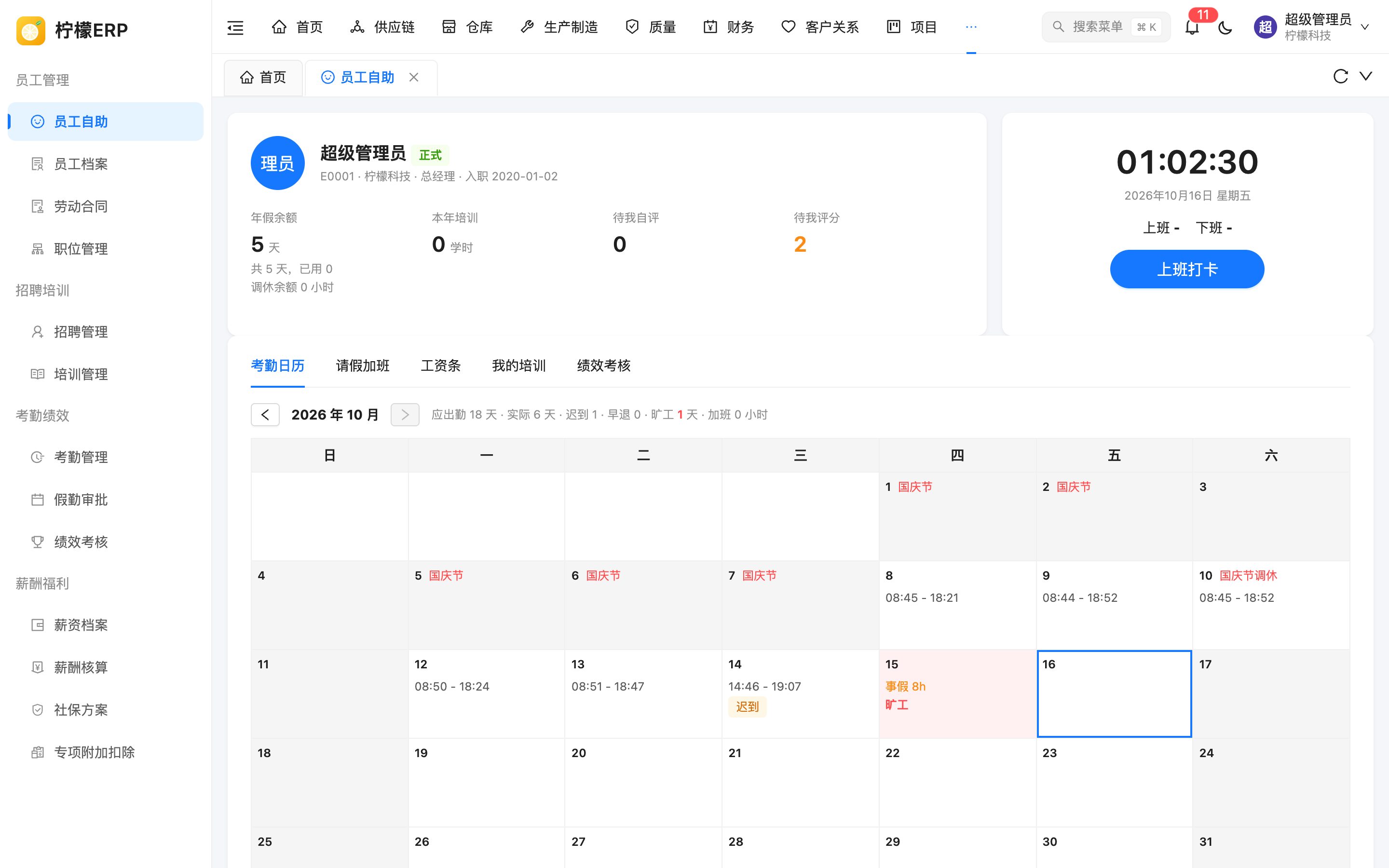Open 职位管理 in sidebar
The height and width of the screenshot is (868, 1389).
click(x=106, y=249)
